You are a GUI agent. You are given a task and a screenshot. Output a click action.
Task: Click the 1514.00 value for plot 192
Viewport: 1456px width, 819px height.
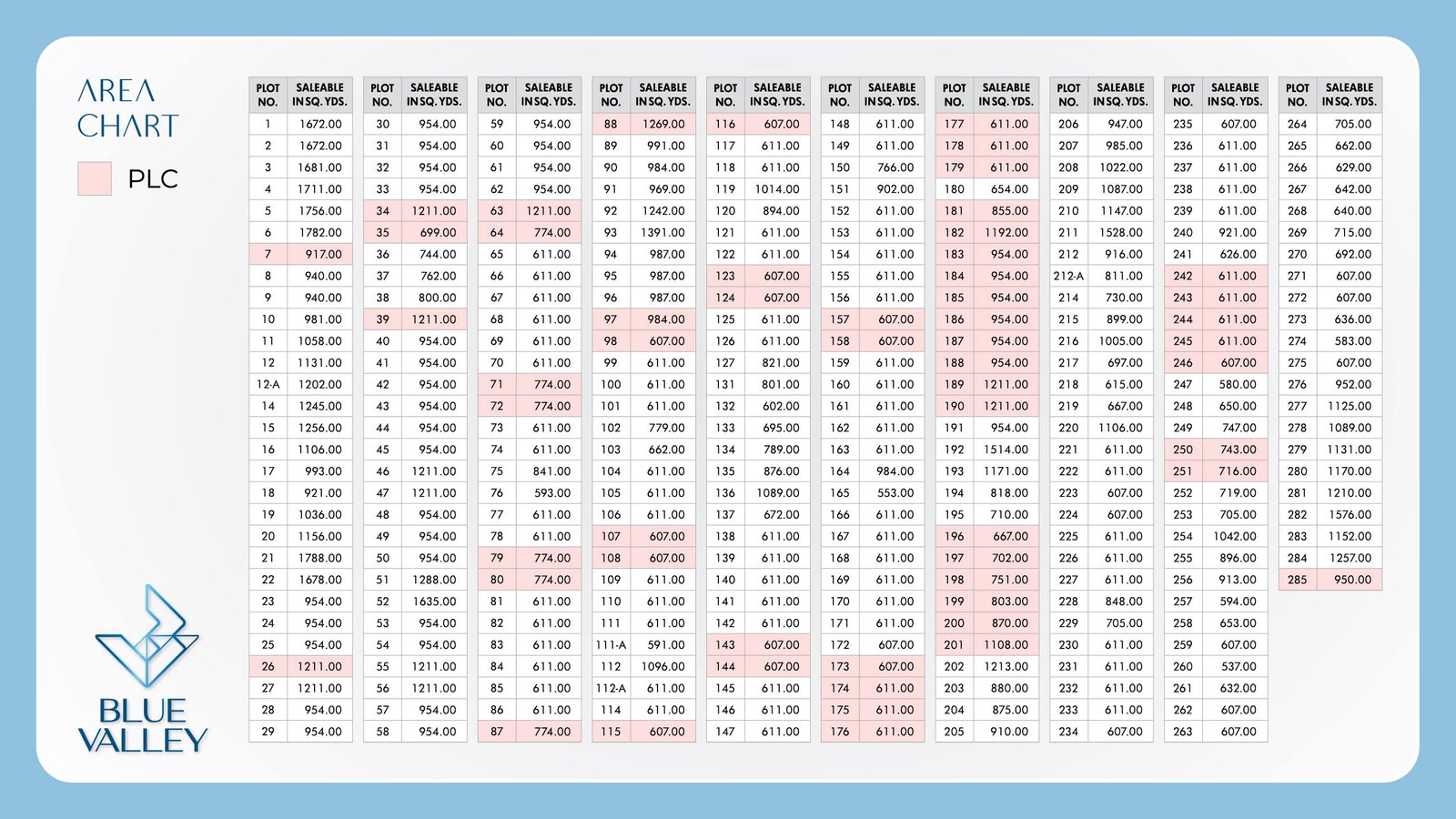(1006, 450)
